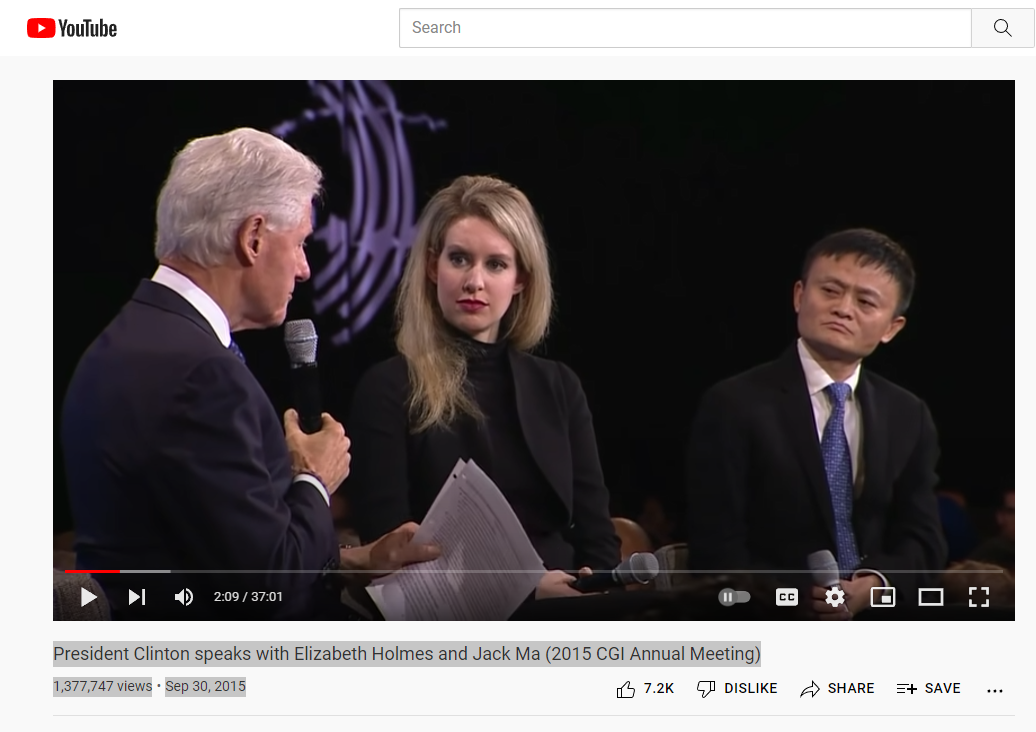Viewport: 1036px width, 732px height.
Task: Mute the video using the speaker icon
Action: [x=184, y=597]
